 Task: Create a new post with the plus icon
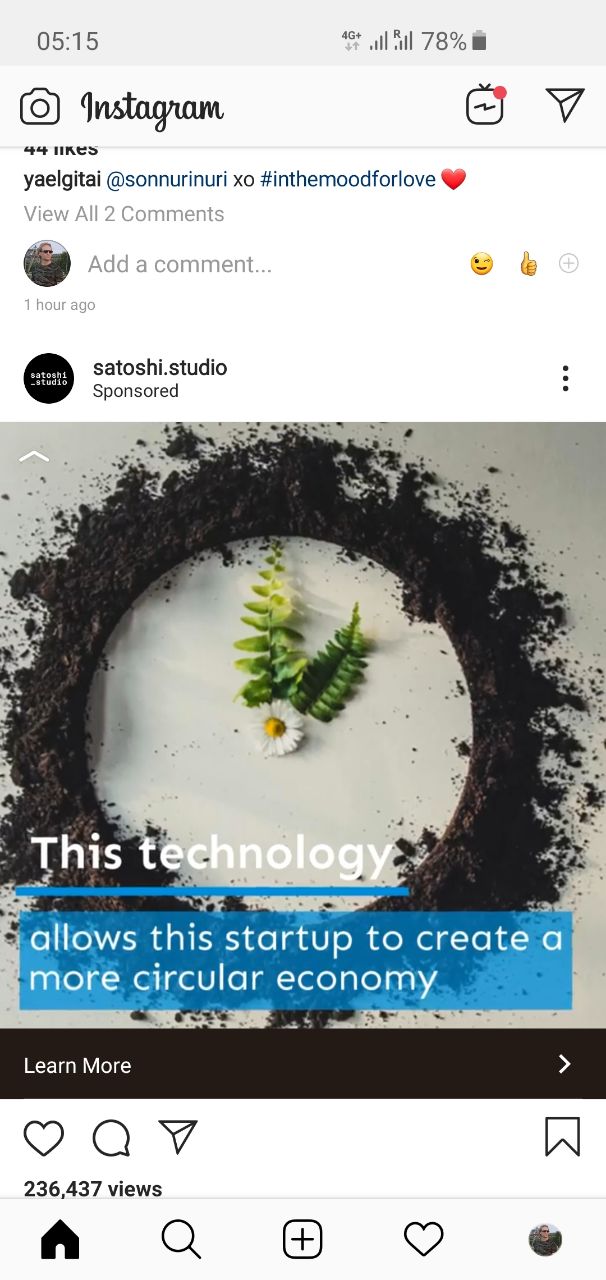(302, 1240)
